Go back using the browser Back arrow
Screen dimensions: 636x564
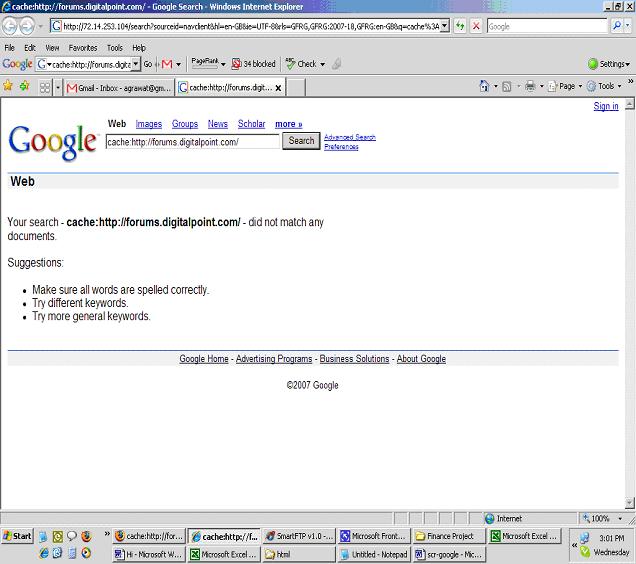pos(10,27)
